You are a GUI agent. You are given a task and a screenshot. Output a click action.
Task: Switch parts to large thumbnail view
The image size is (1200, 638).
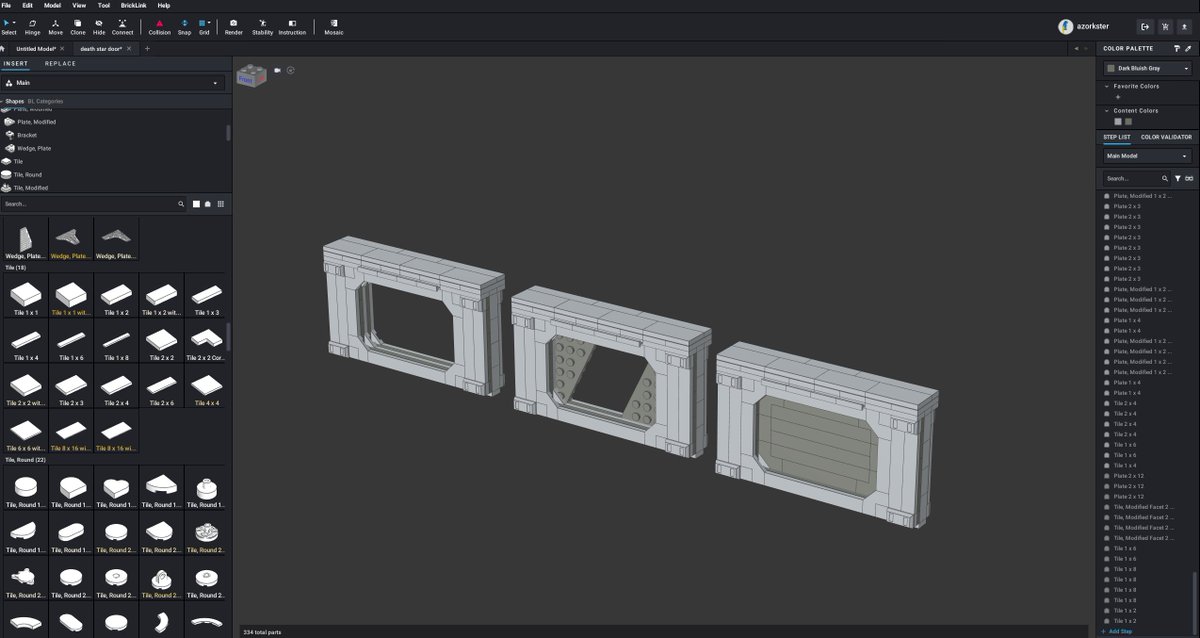195,204
